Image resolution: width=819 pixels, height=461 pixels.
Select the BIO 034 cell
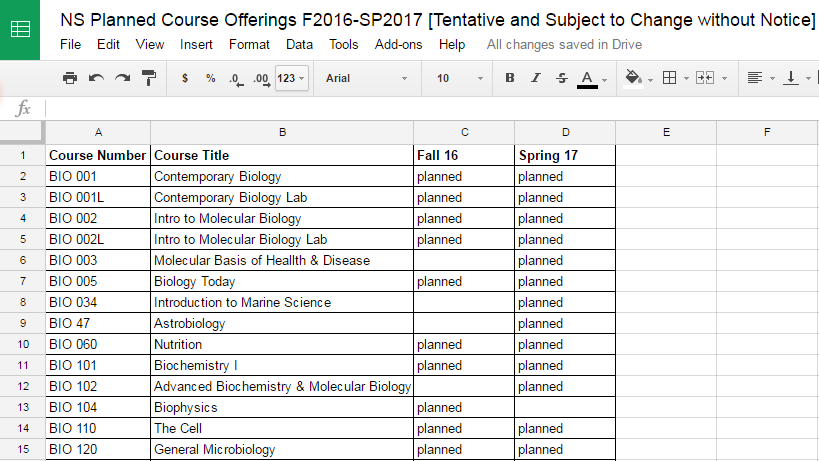[98, 302]
